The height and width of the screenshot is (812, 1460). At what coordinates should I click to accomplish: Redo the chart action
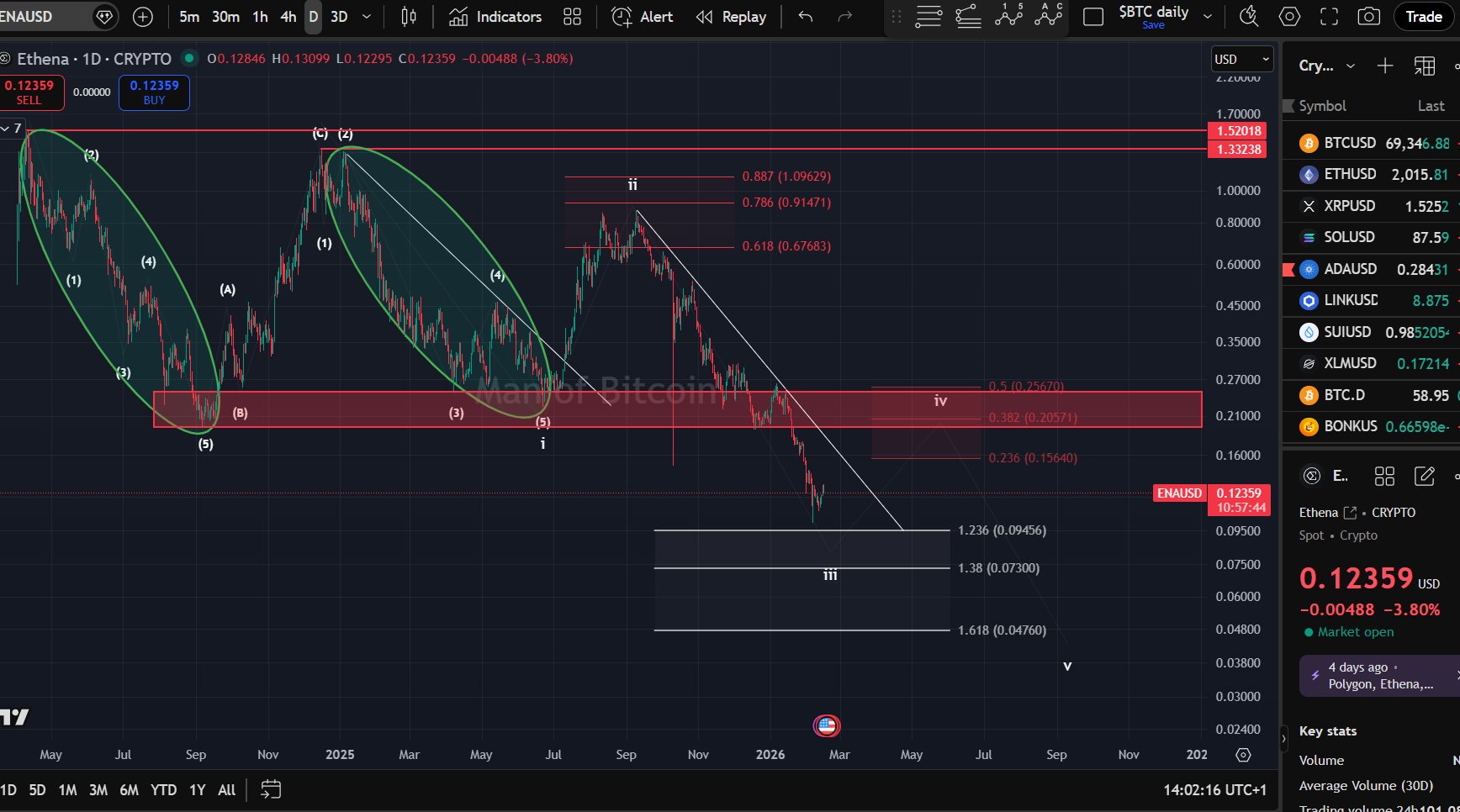tap(845, 17)
